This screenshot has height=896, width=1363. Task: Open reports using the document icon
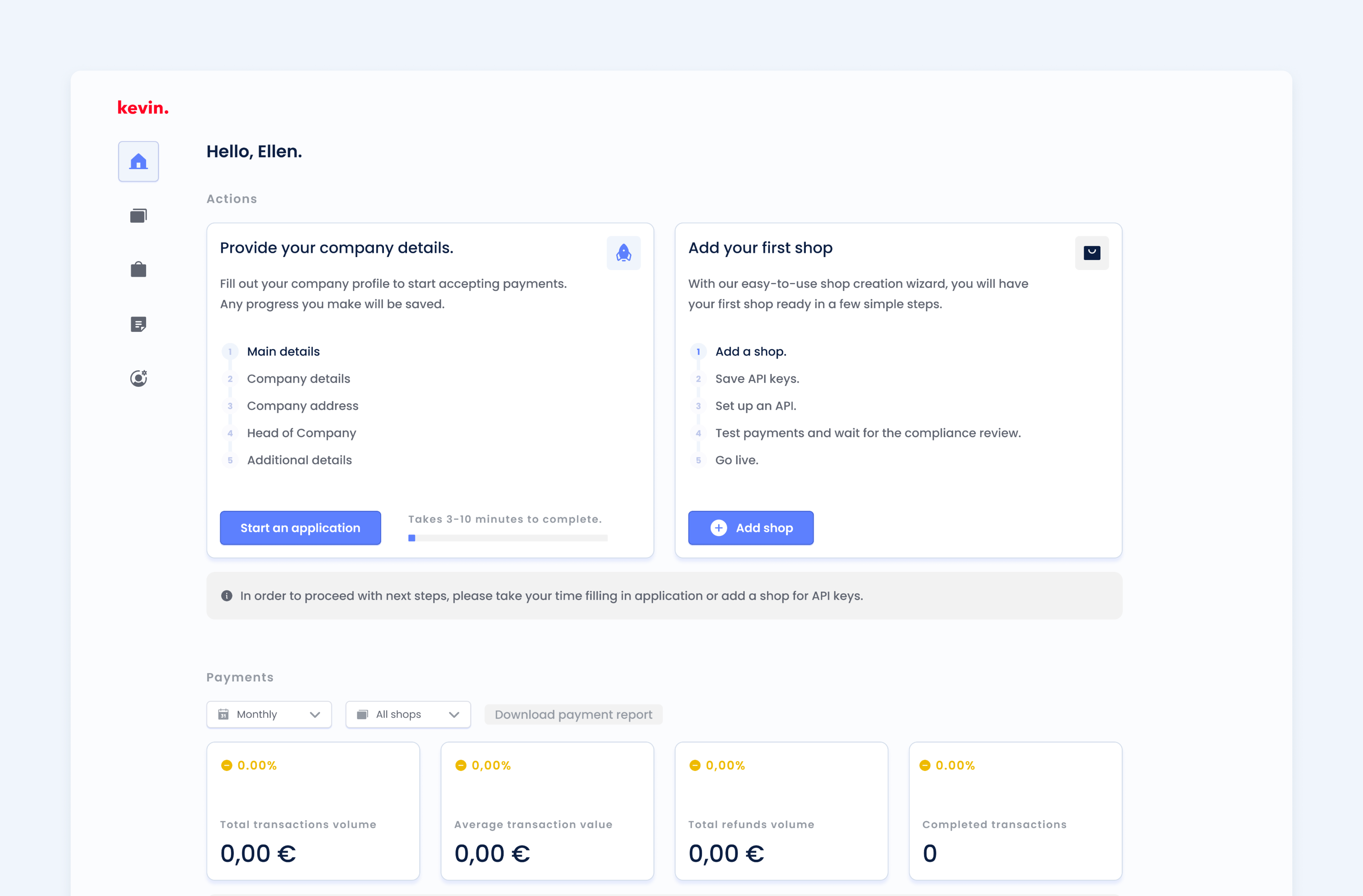coord(138,323)
